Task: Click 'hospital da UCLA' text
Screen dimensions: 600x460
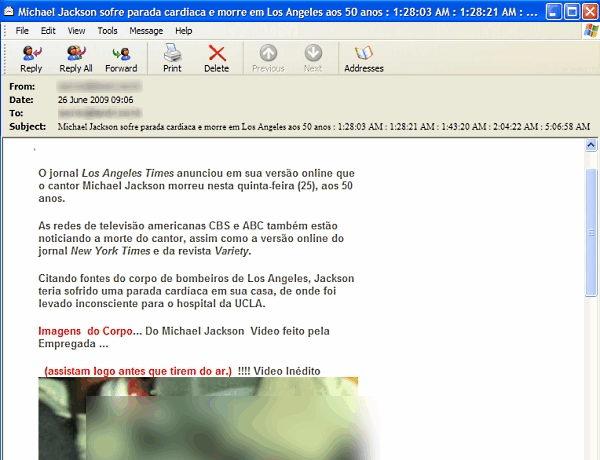Action: click(x=221, y=304)
